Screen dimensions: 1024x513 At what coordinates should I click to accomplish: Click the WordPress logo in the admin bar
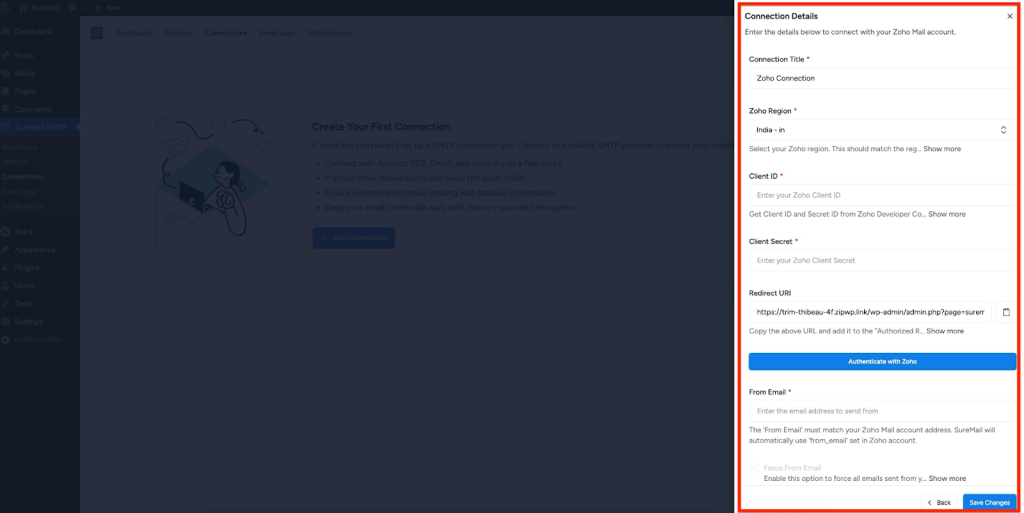5,8
